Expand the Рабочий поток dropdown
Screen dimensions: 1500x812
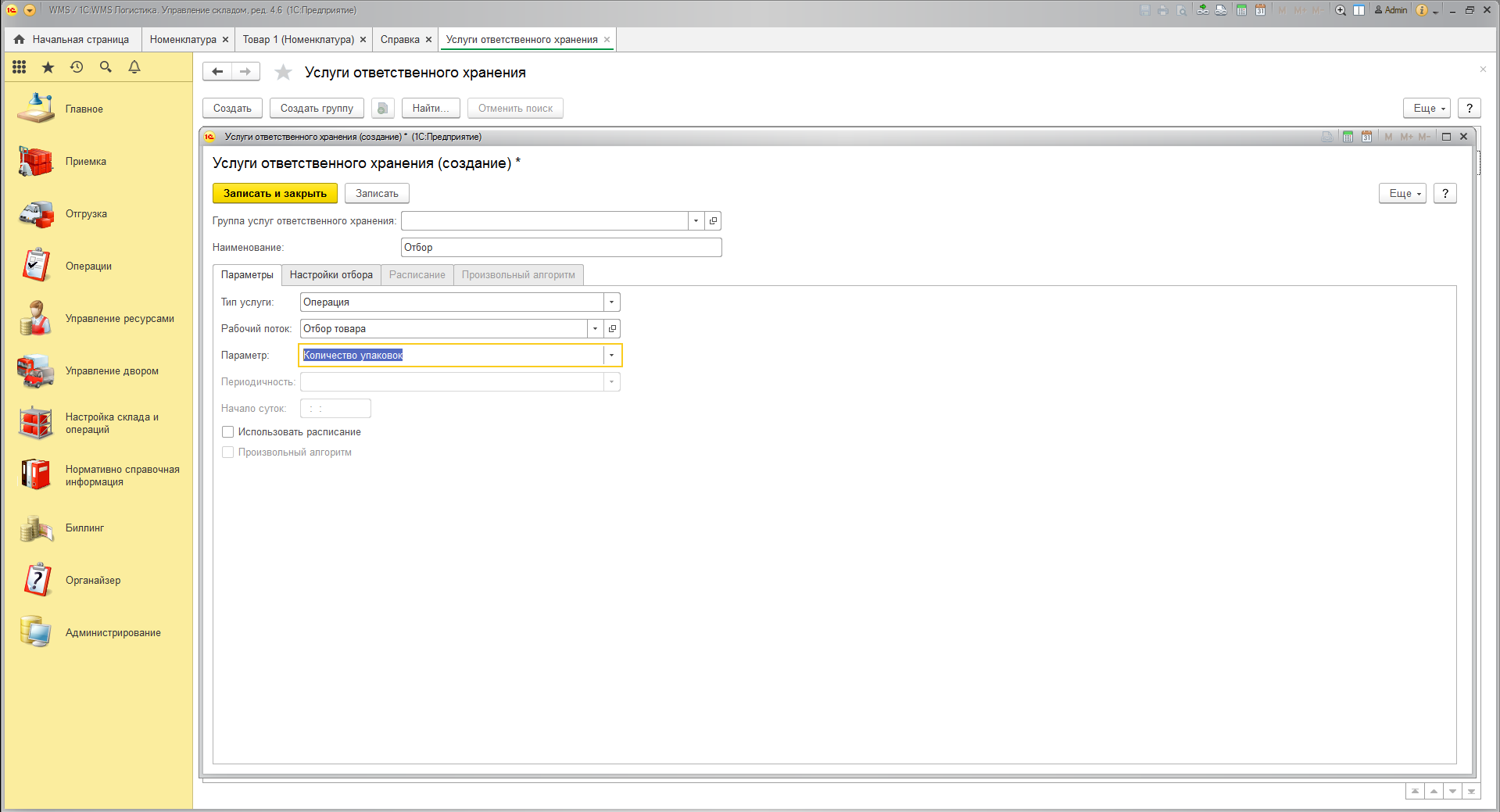point(596,329)
